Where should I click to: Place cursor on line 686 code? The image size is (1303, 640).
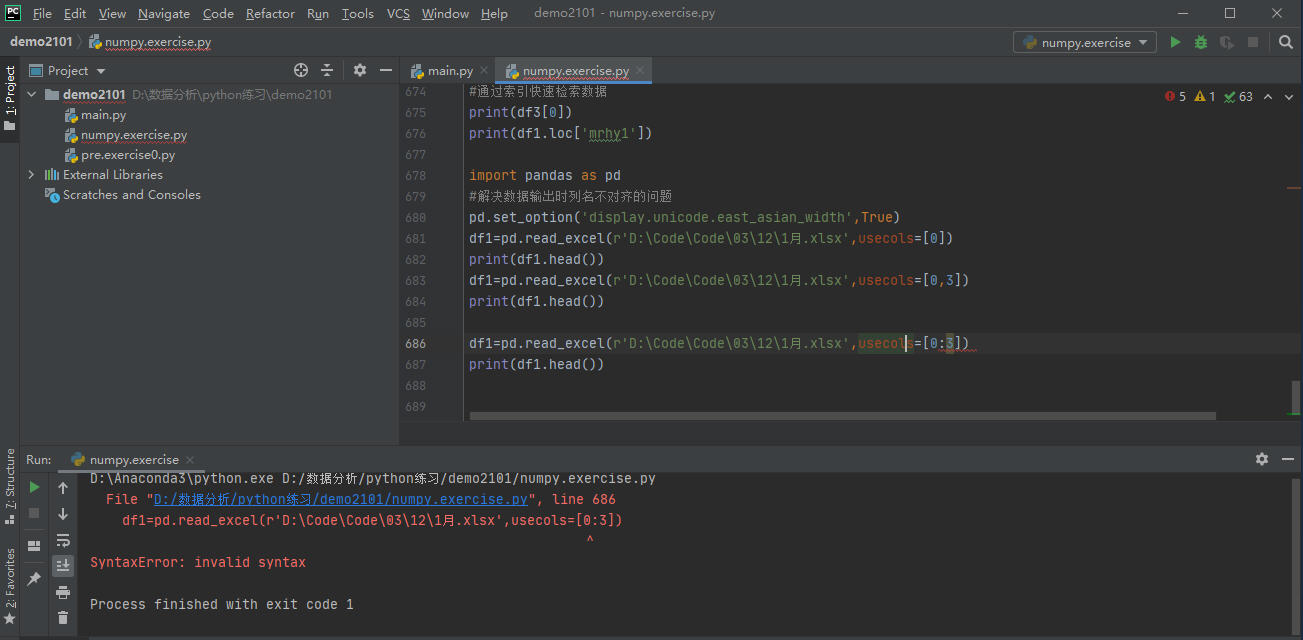tap(719, 343)
